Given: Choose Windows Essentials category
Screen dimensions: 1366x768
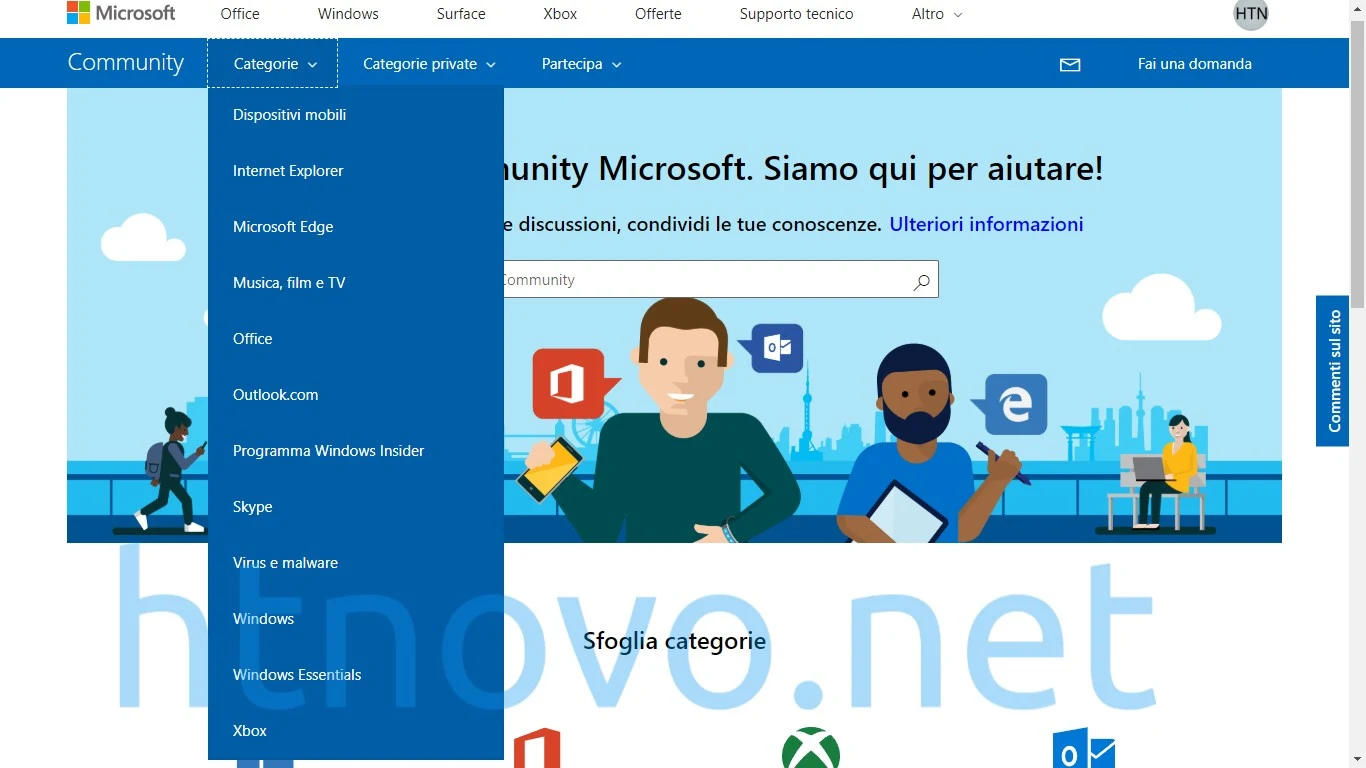Looking at the screenshot, I should pos(356,675).
